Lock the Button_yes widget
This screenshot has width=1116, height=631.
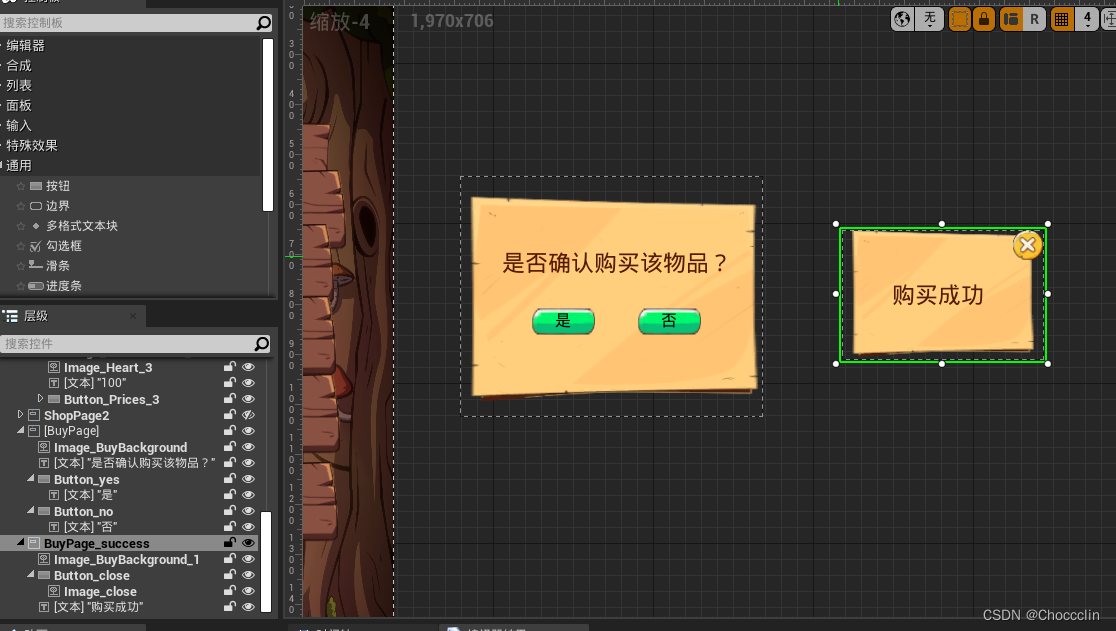pyautogui.click(x=230, y=479)
